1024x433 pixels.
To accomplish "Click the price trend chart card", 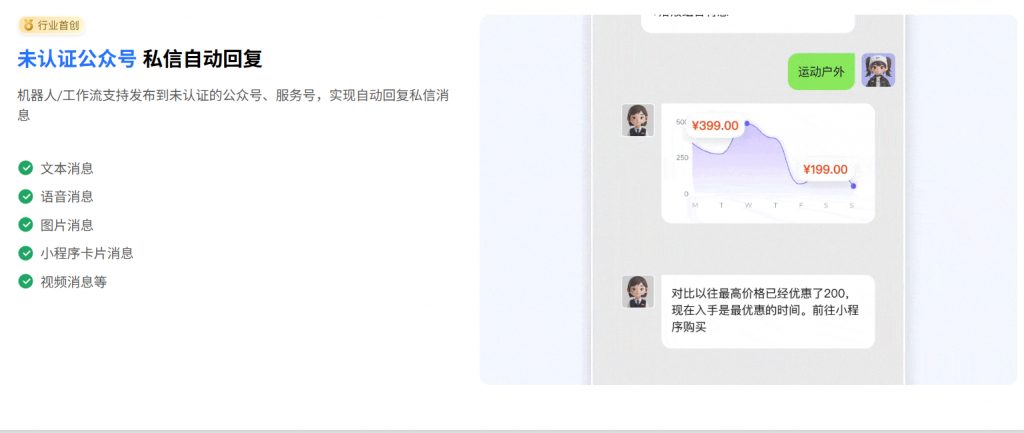I will coord(768,163).
